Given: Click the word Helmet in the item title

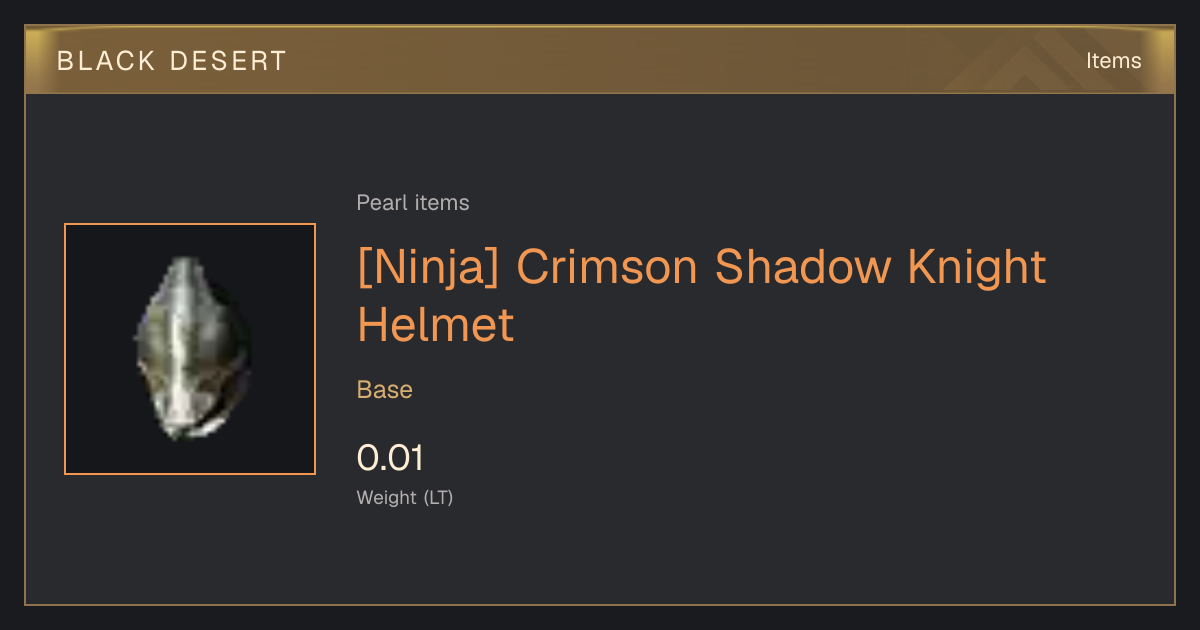Looking at the screenshot, I should click(436, 325).
